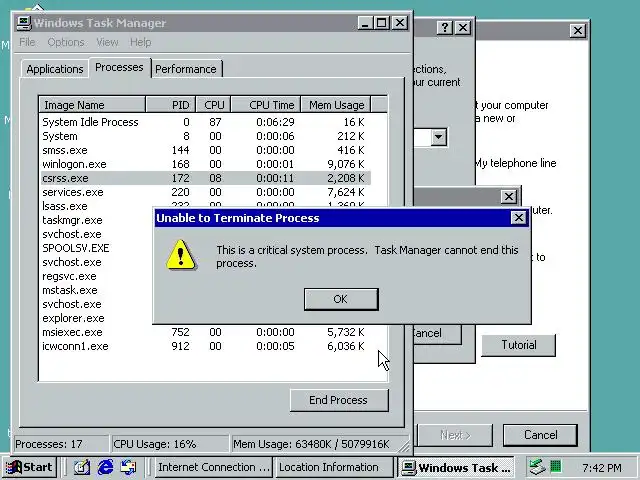Select the Processes tab
The width and height of the screenshot is (640, 480).
(119, 67)
